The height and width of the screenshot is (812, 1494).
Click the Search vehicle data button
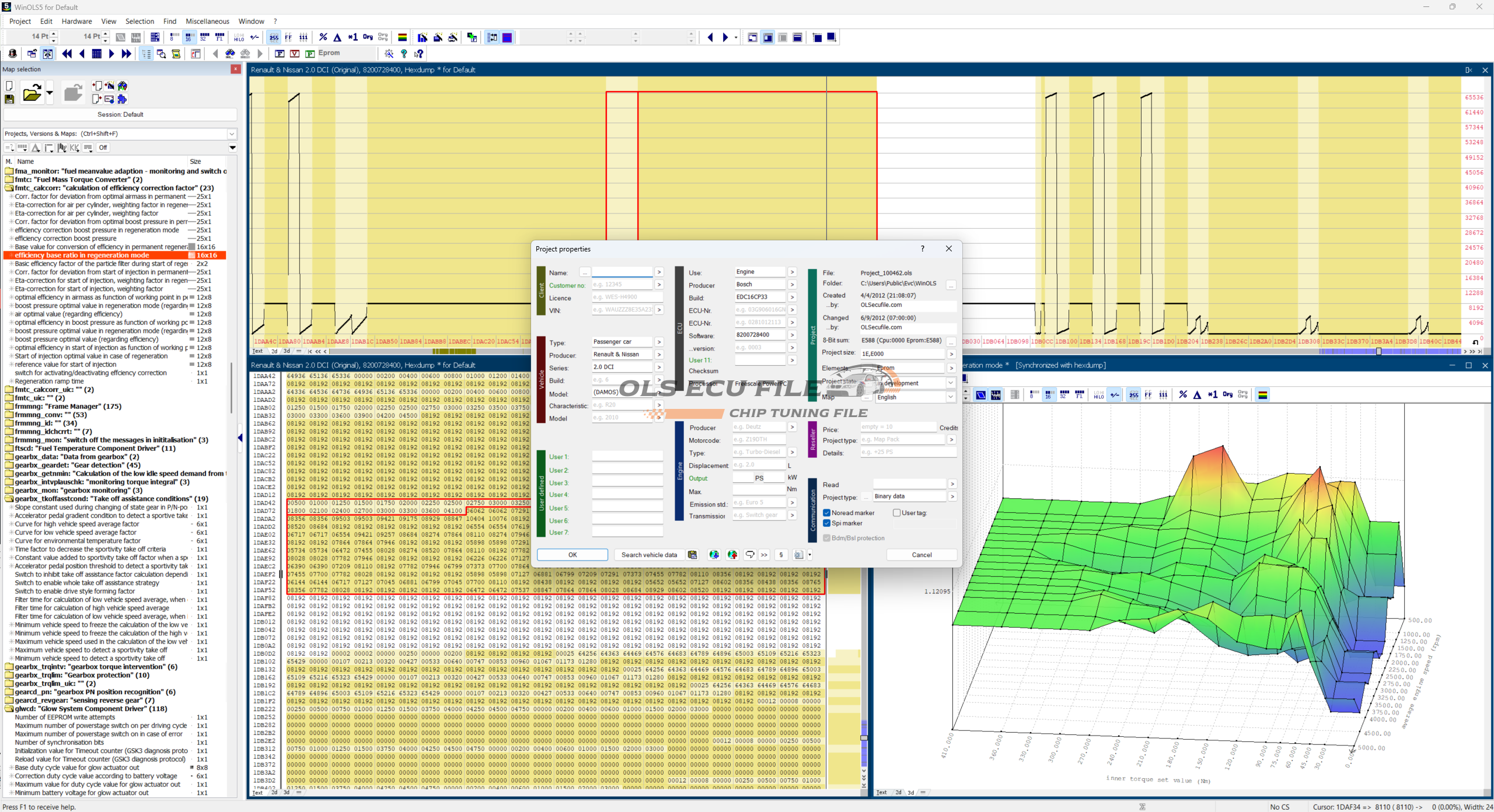[x=649, y=555]
